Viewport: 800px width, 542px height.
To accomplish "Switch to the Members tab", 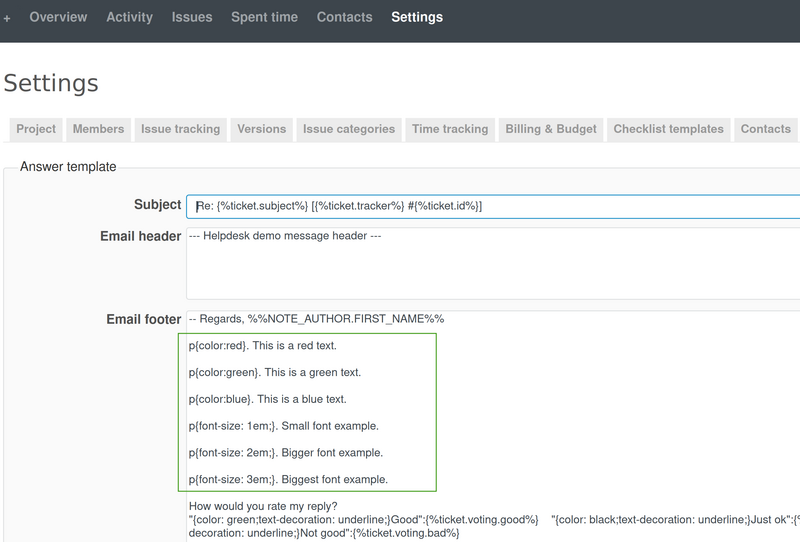I will pyautogui.click(x=98, y=129).
